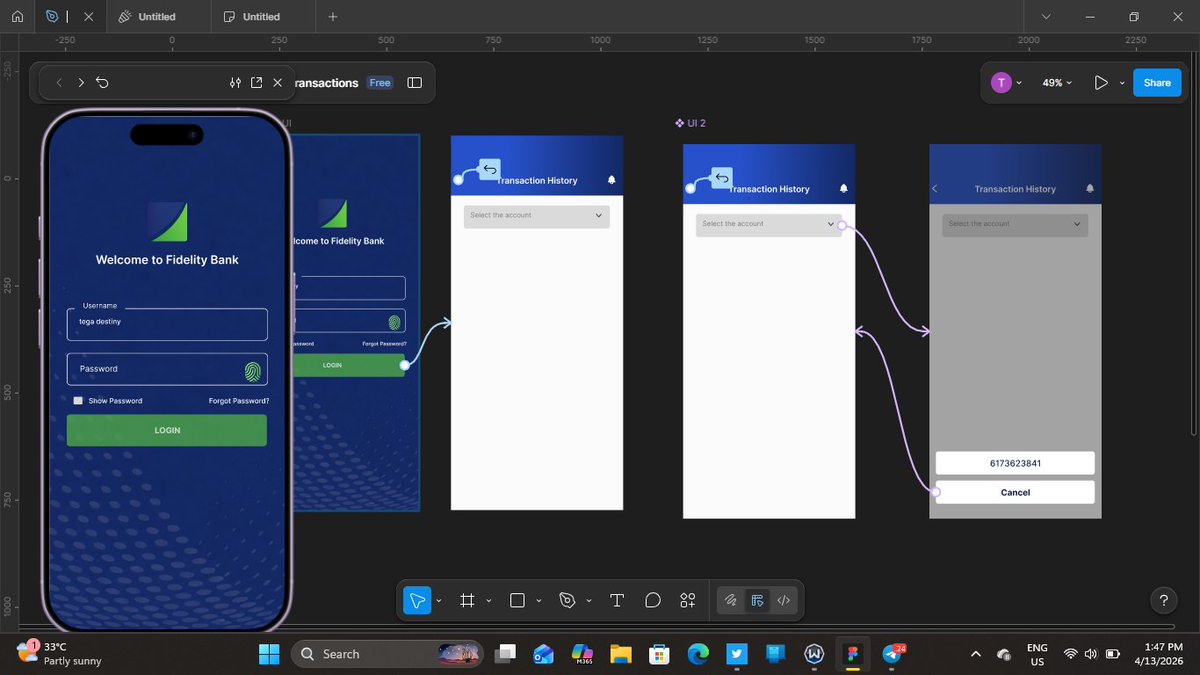
Task: Open a new tab with plus icon
Action: (333, 17)
